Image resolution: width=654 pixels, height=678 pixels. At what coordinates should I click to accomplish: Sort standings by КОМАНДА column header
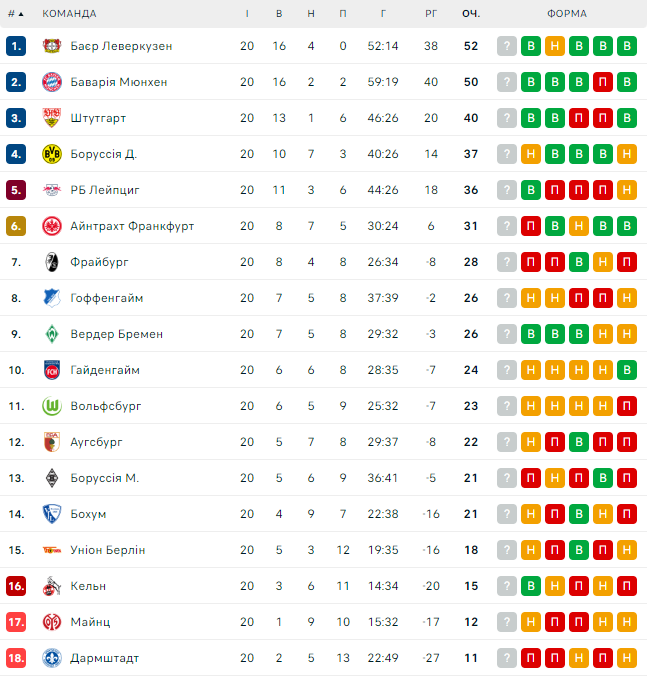pos(70,14)
